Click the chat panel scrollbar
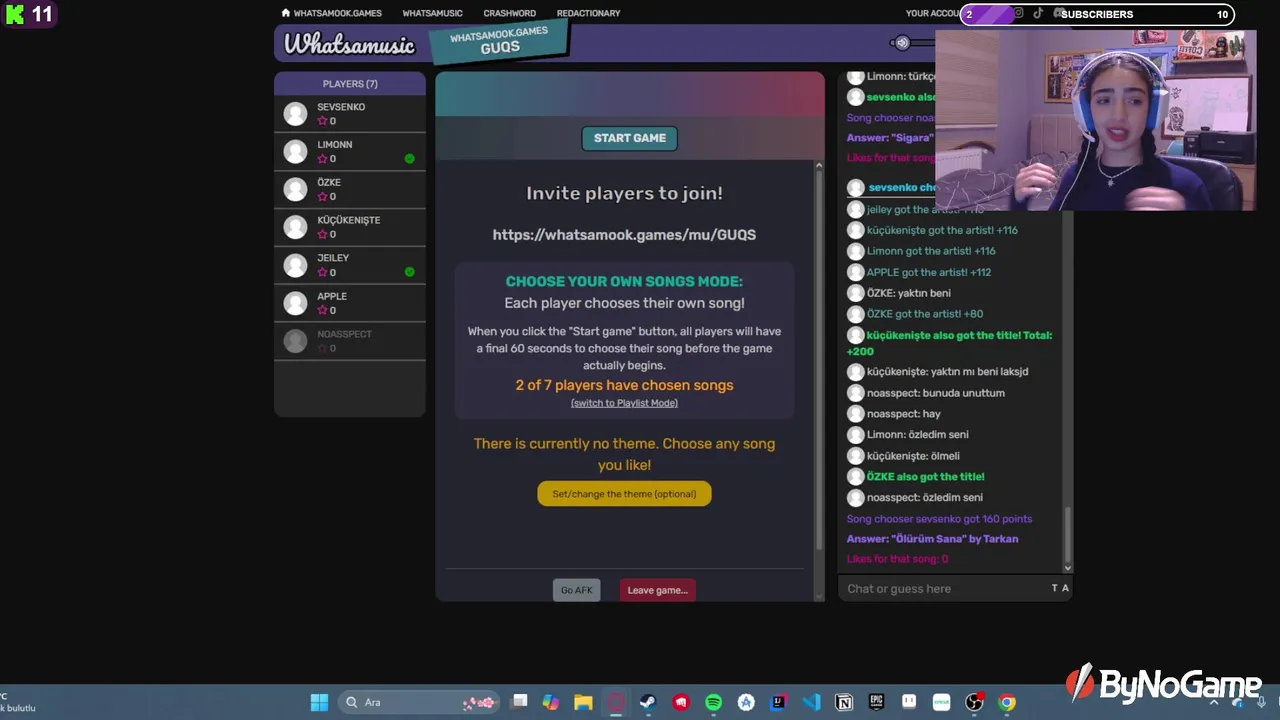This screenshot has height=720, width=1280. point(1067,538)
